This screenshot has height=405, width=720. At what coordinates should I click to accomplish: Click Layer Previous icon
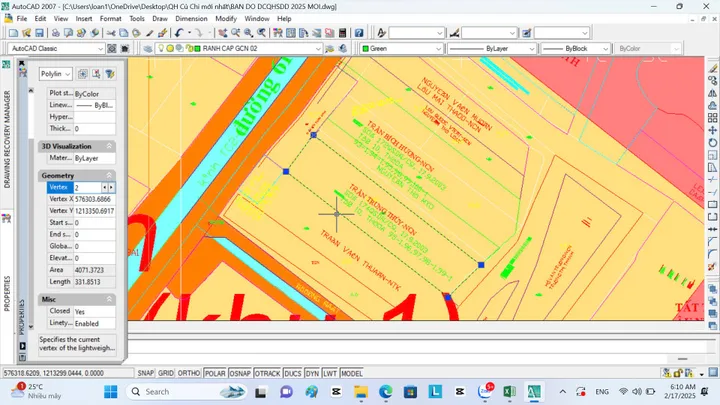coord(343,48)
